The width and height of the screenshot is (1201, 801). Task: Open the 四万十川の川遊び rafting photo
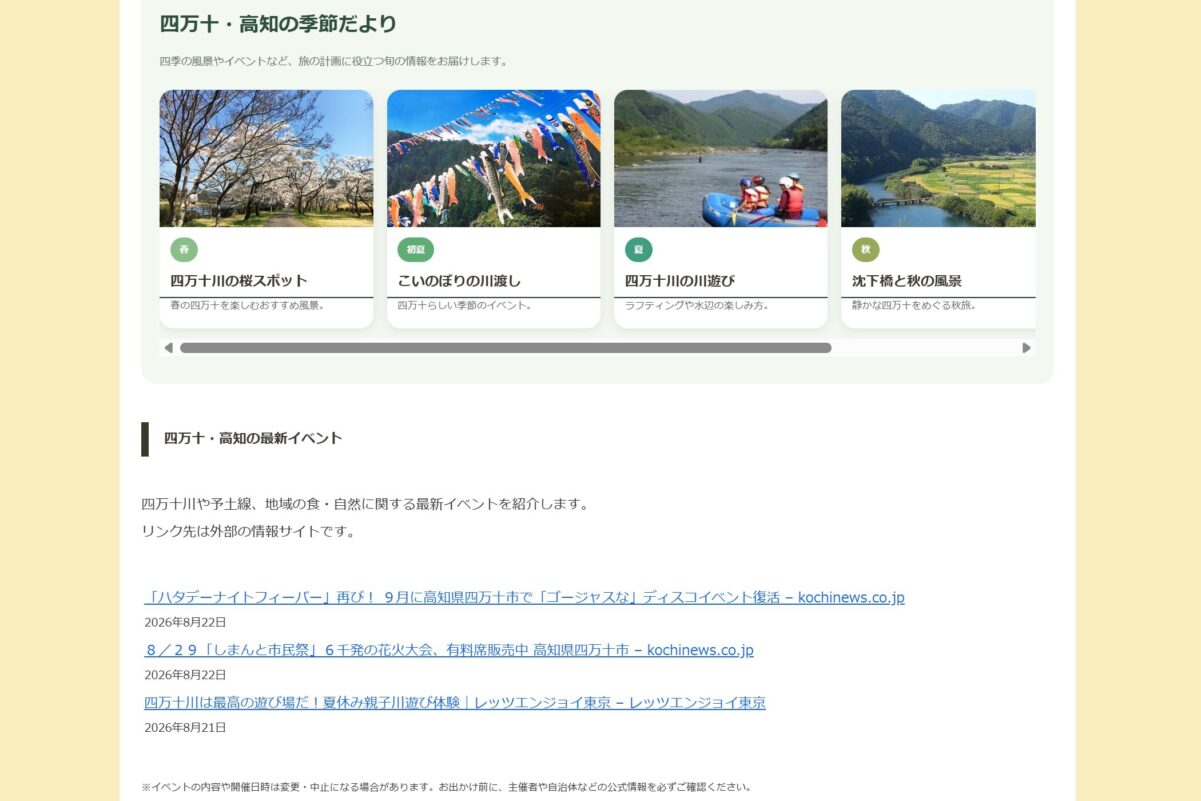(721, 158)
